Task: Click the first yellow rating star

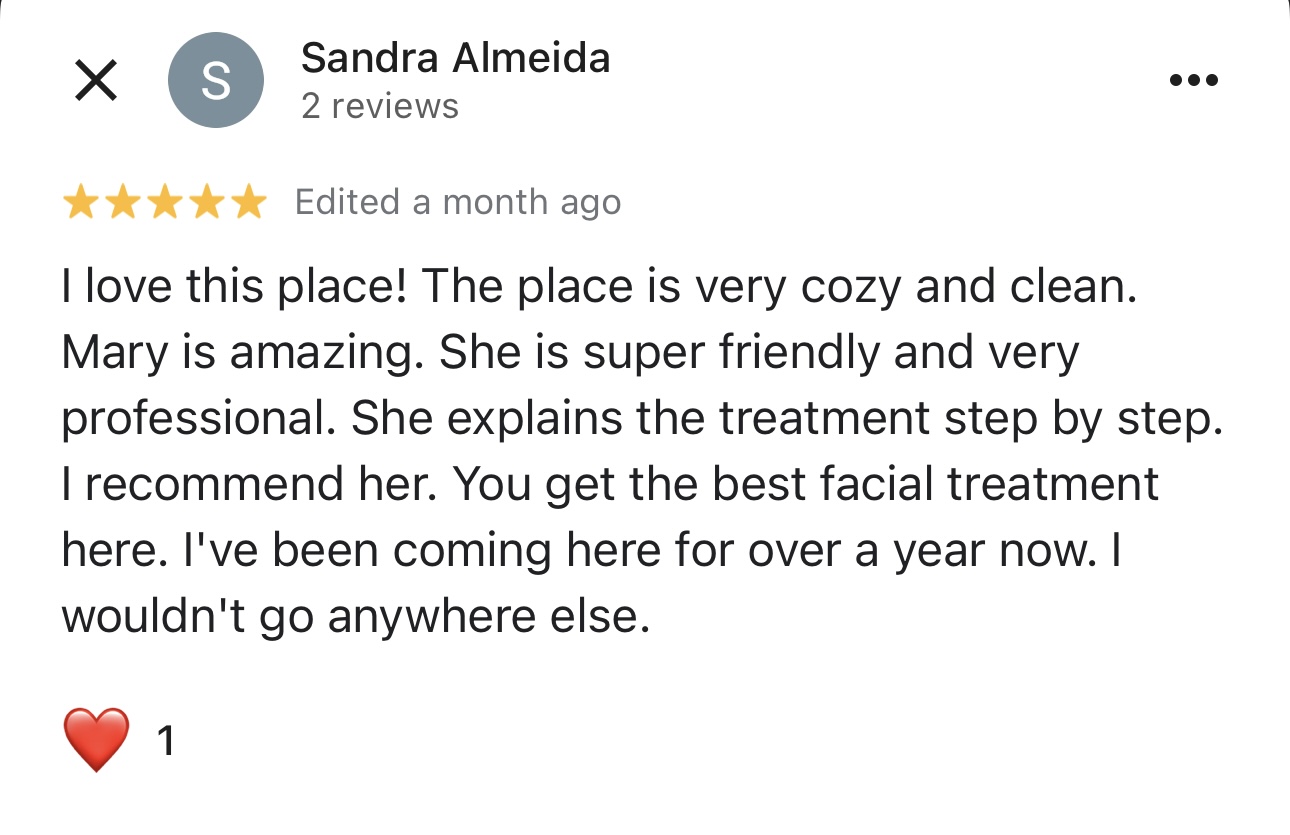Action: click(x=81, y=203)
